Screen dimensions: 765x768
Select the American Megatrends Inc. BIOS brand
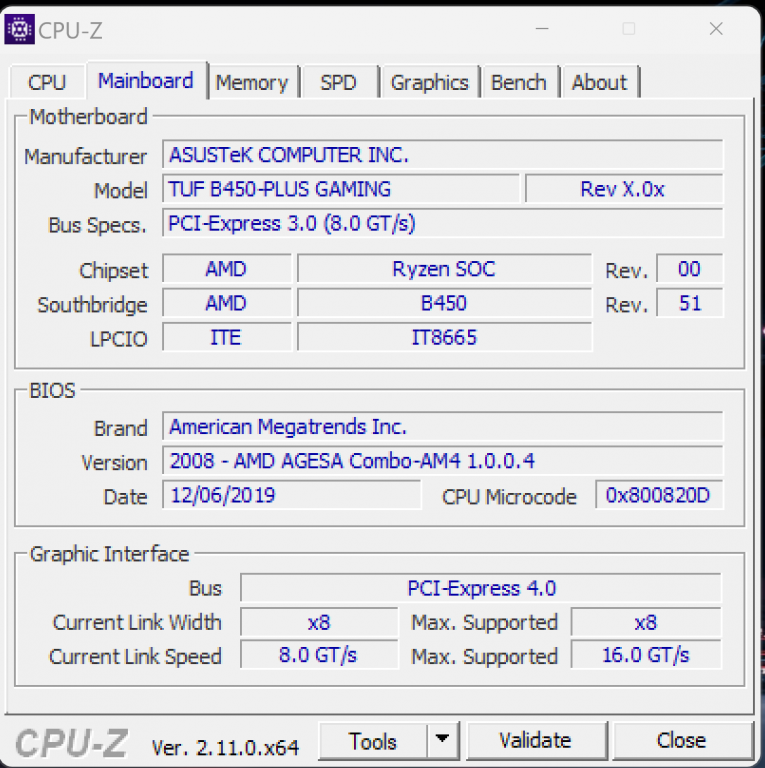tap(442, 427)
